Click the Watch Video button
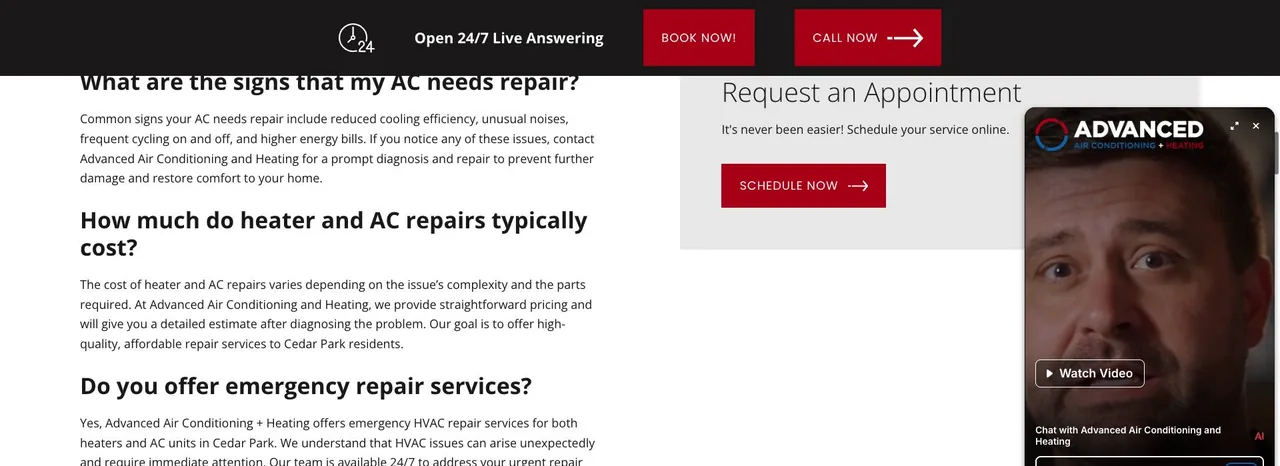Image resolution: width=1280 pixels, height=466 pixels. click(1090, 373)
